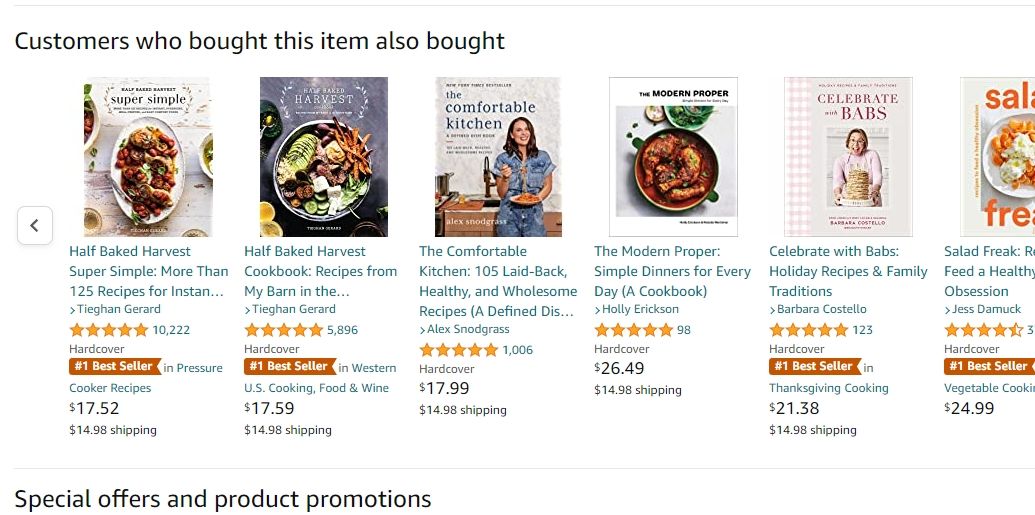
Task: Click the previous carousel arrow button
Action: point(35,225)
